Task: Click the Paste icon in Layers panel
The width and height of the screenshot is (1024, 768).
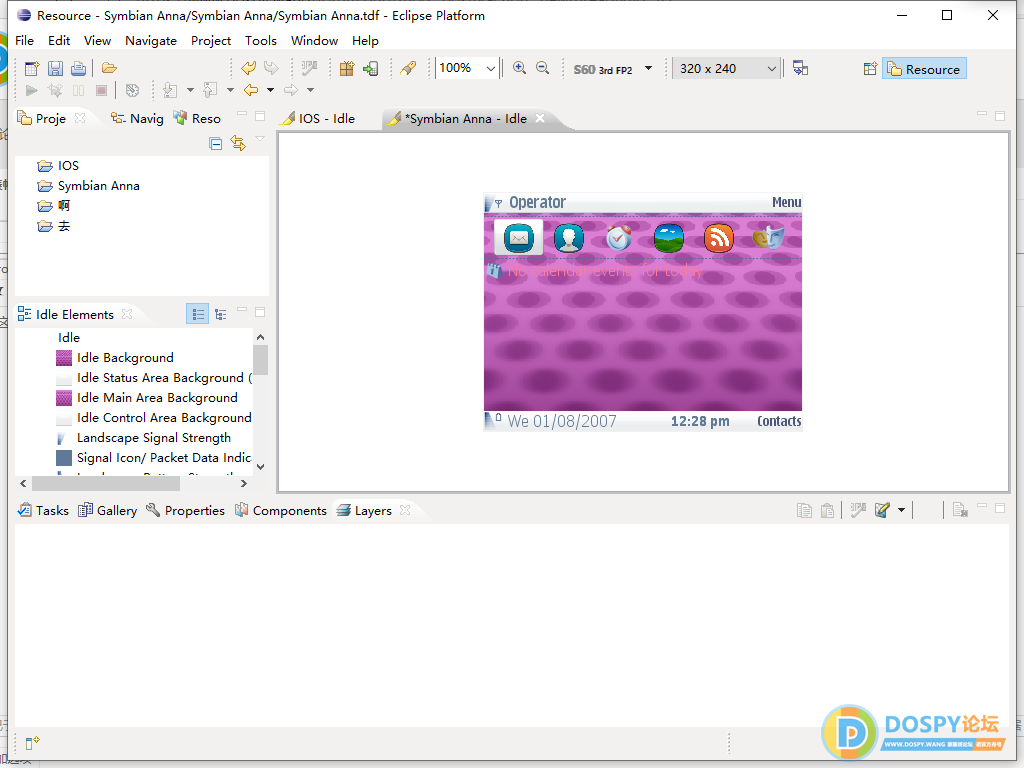Action: pos(827,511)
